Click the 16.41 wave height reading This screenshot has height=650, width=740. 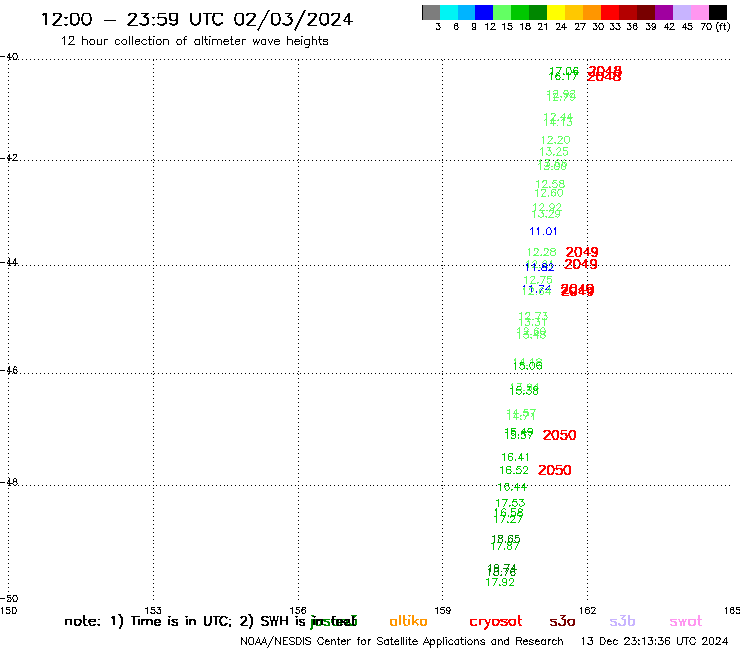pyautogui.click(x=515, y=457)
